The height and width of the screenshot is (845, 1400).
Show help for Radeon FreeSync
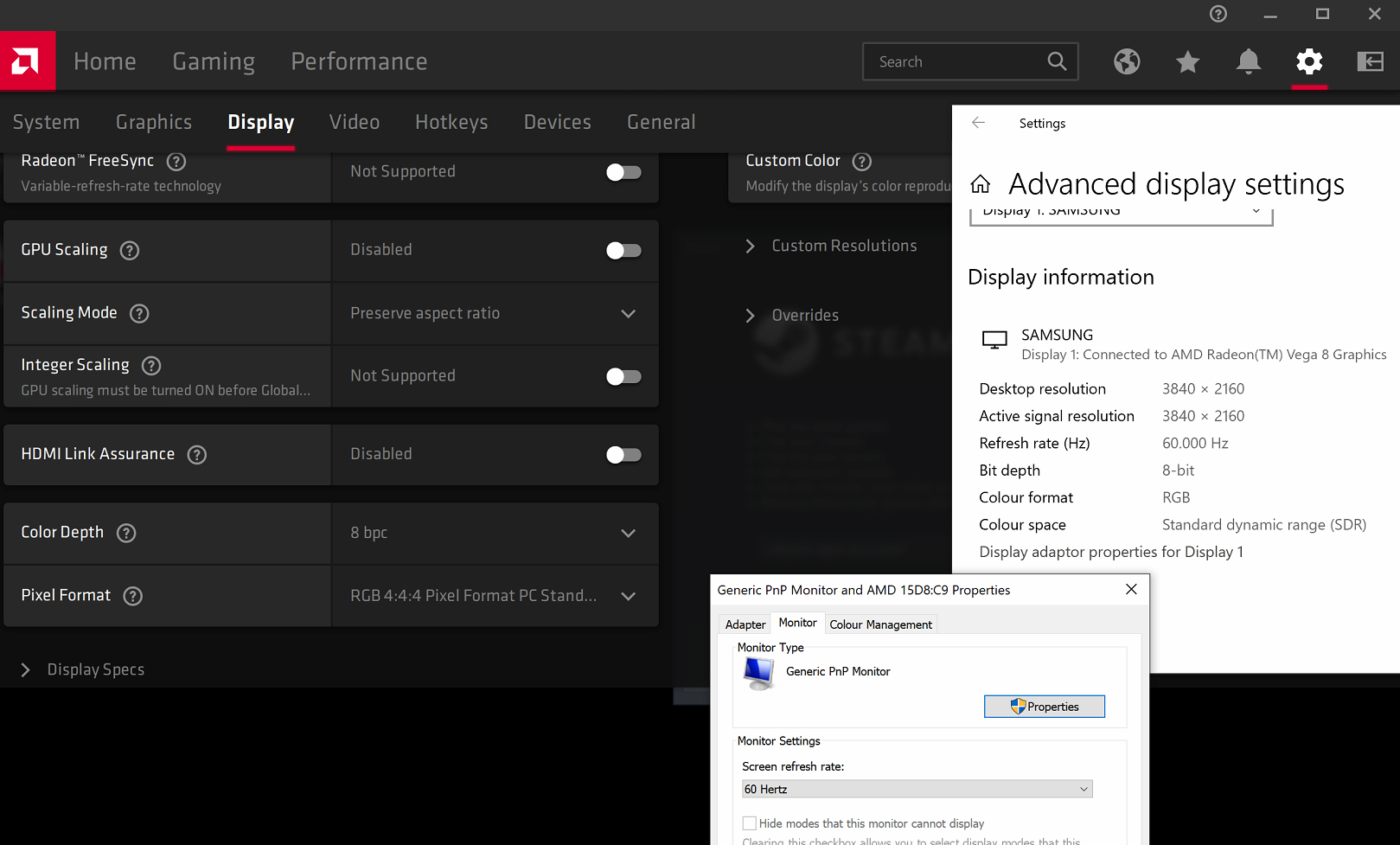[x=176, y=162]
